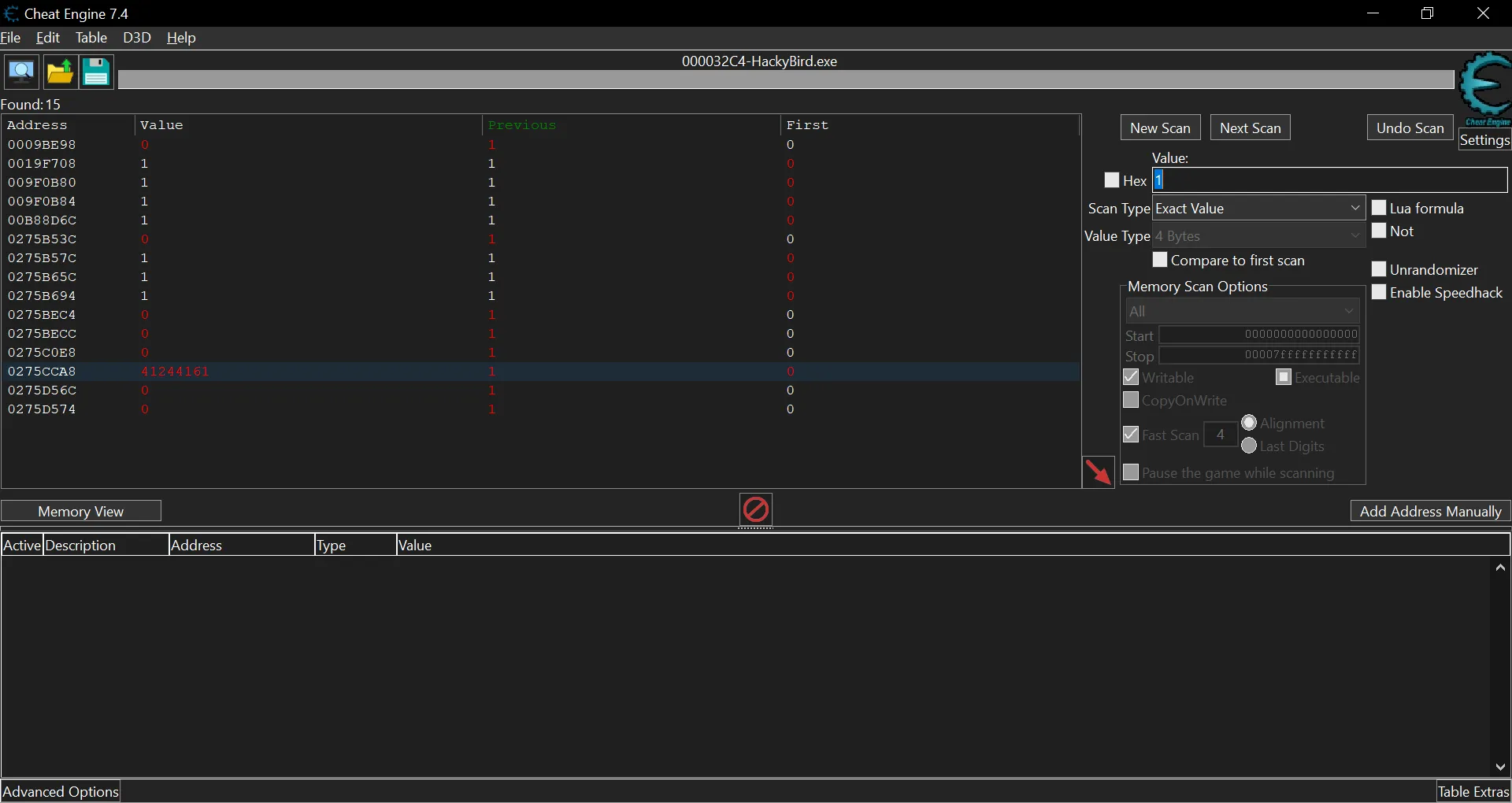Open the Table menu
The width and height of the screenshot is (1512, 803).
pos(91,38)
